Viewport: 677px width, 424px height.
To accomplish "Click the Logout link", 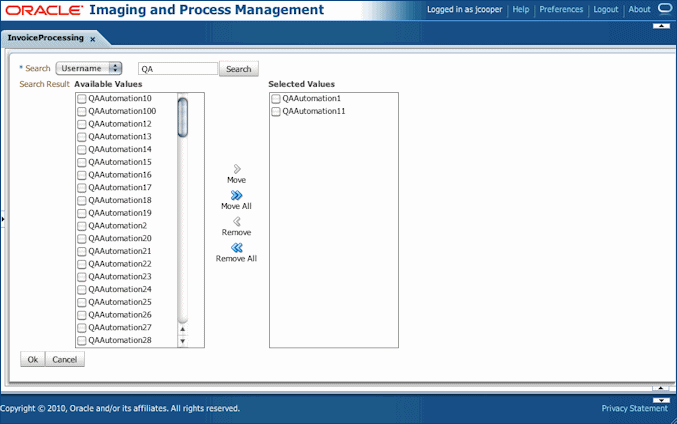I will pyautogui.click(x=605, y=9).
